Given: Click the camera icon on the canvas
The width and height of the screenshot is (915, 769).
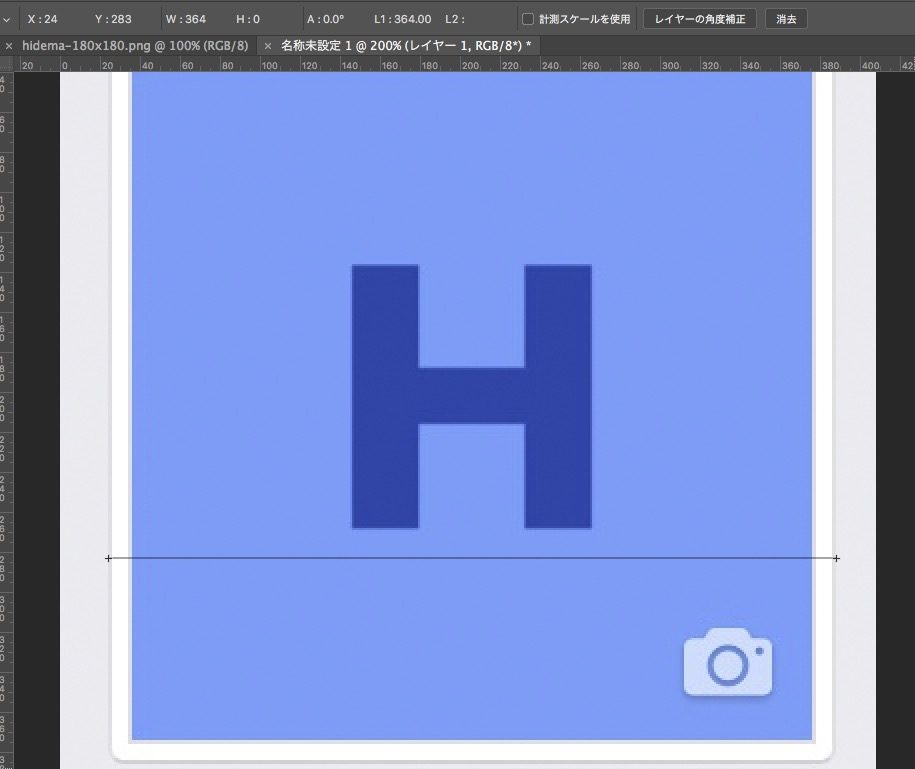Looking at the screenshot, I should [728, 662].
